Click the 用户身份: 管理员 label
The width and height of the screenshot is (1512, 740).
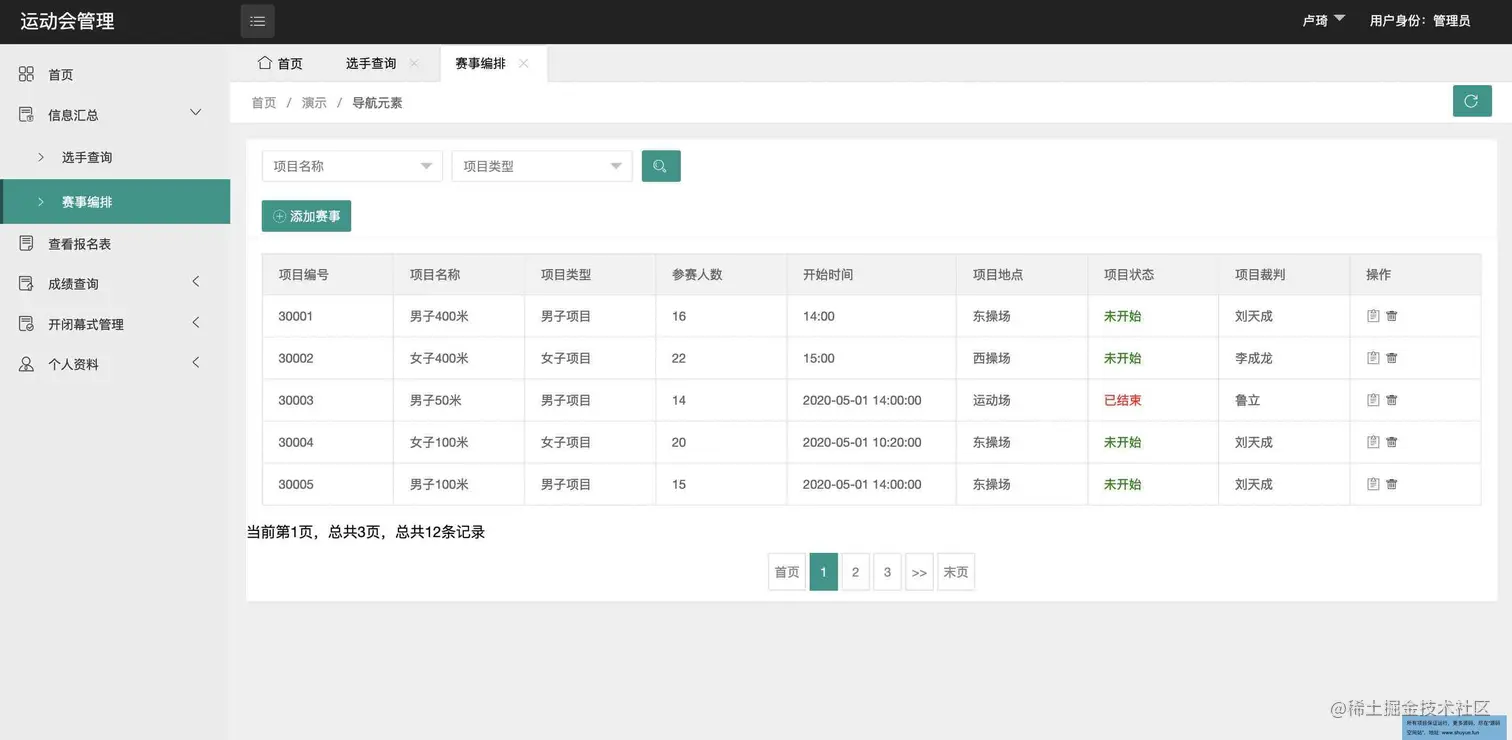[1420, 20]
